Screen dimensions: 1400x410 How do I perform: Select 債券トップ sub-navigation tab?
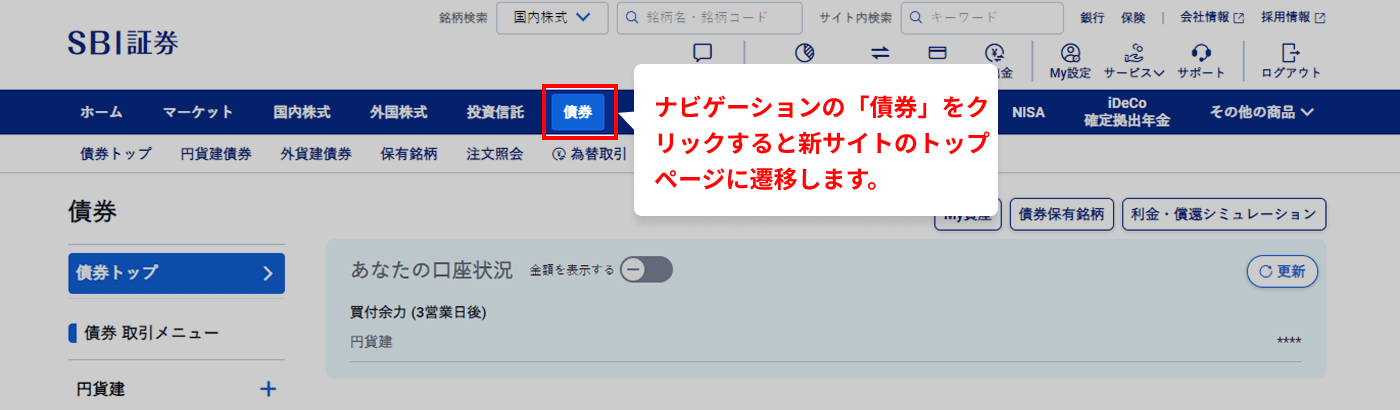(116, 154)
